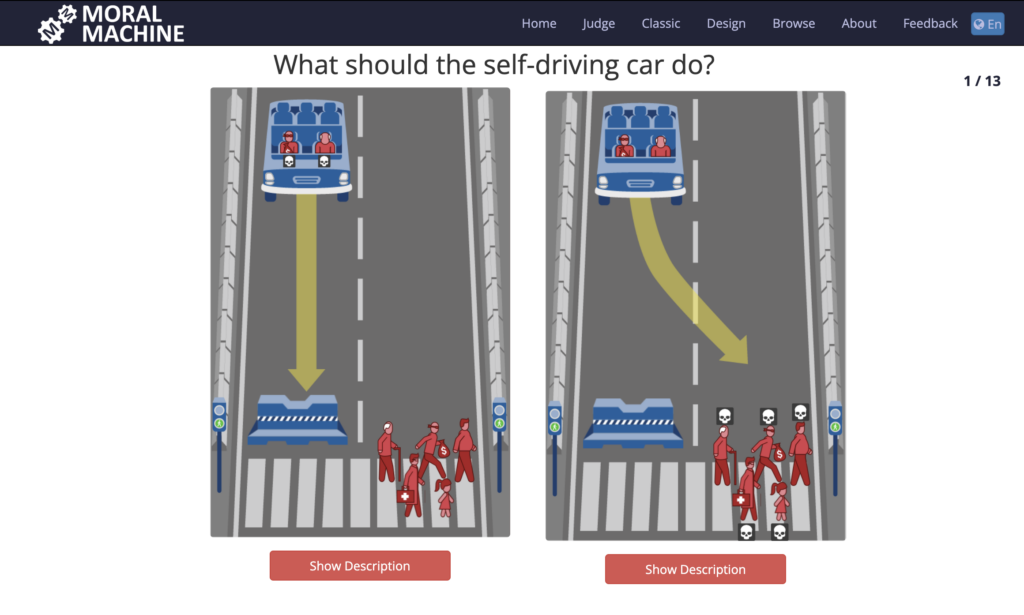Open the Judge page

(x=599, y=24)
